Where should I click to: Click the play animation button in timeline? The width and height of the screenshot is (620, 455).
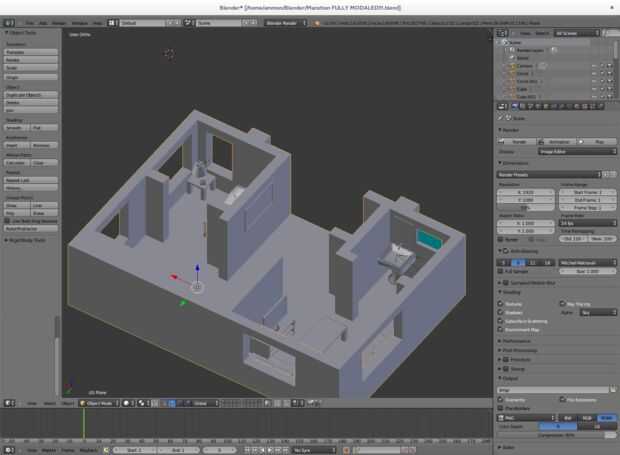pyautogui.click(x=270, y=450)
